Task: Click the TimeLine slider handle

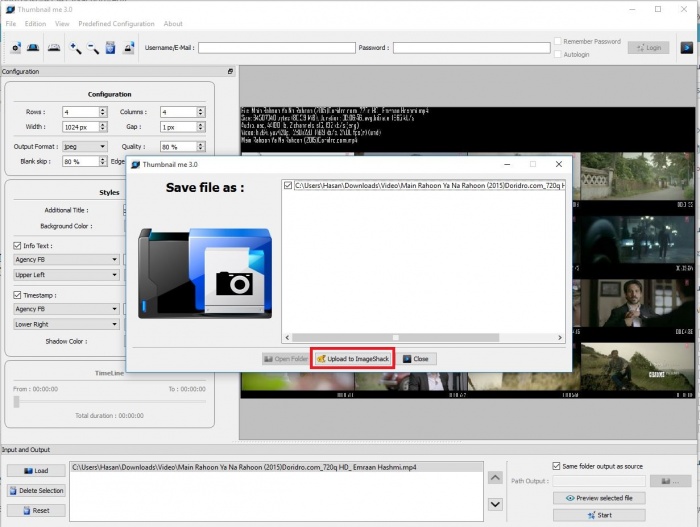Action: 16,401
